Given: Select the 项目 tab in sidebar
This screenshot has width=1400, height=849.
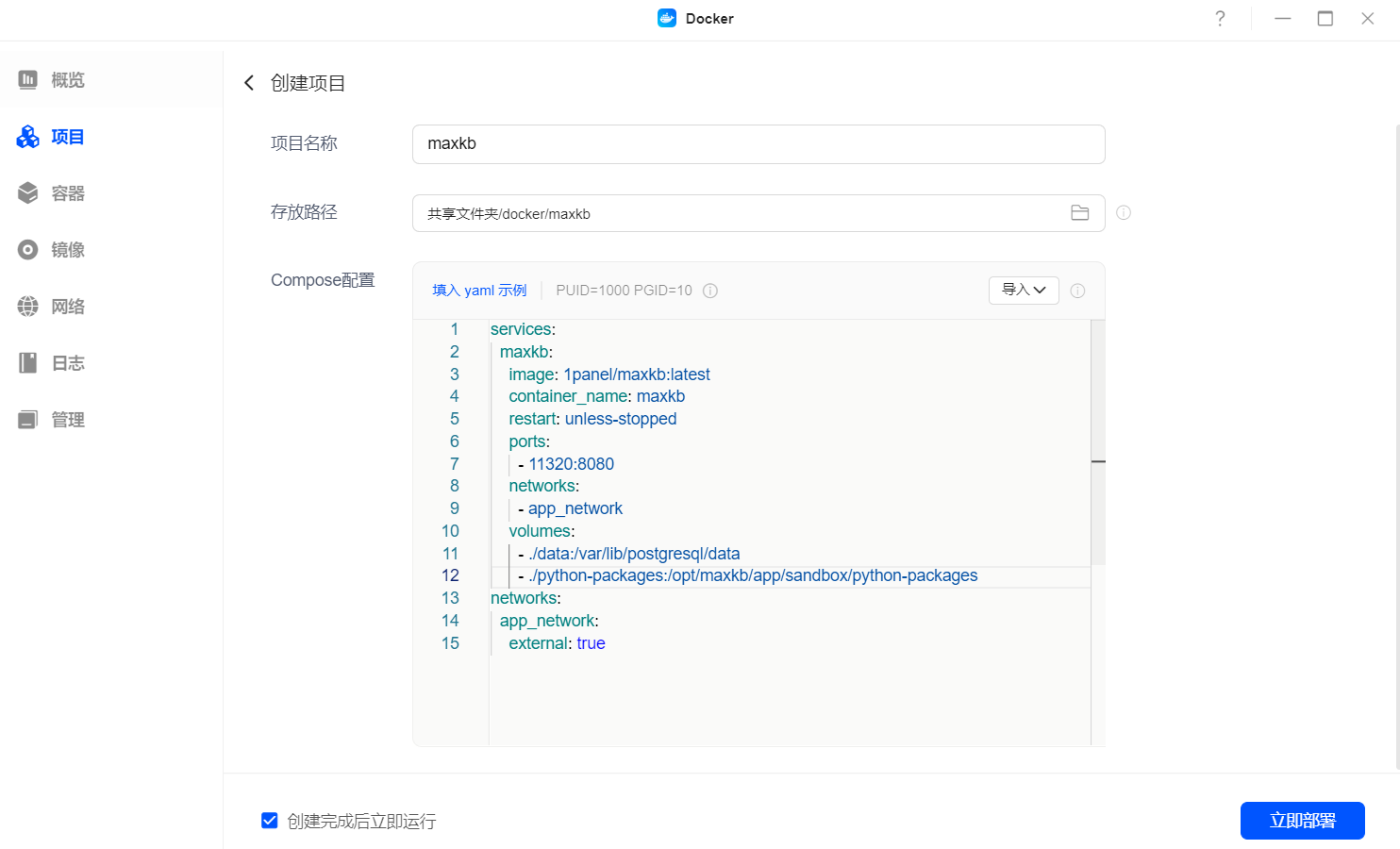Looking at the screenshot, I should point(67,137).
